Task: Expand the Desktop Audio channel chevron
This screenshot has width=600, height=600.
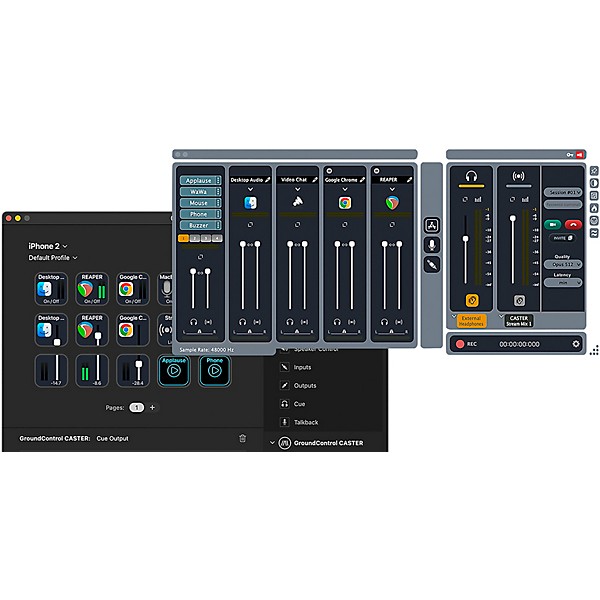Action: coord(250,189)
